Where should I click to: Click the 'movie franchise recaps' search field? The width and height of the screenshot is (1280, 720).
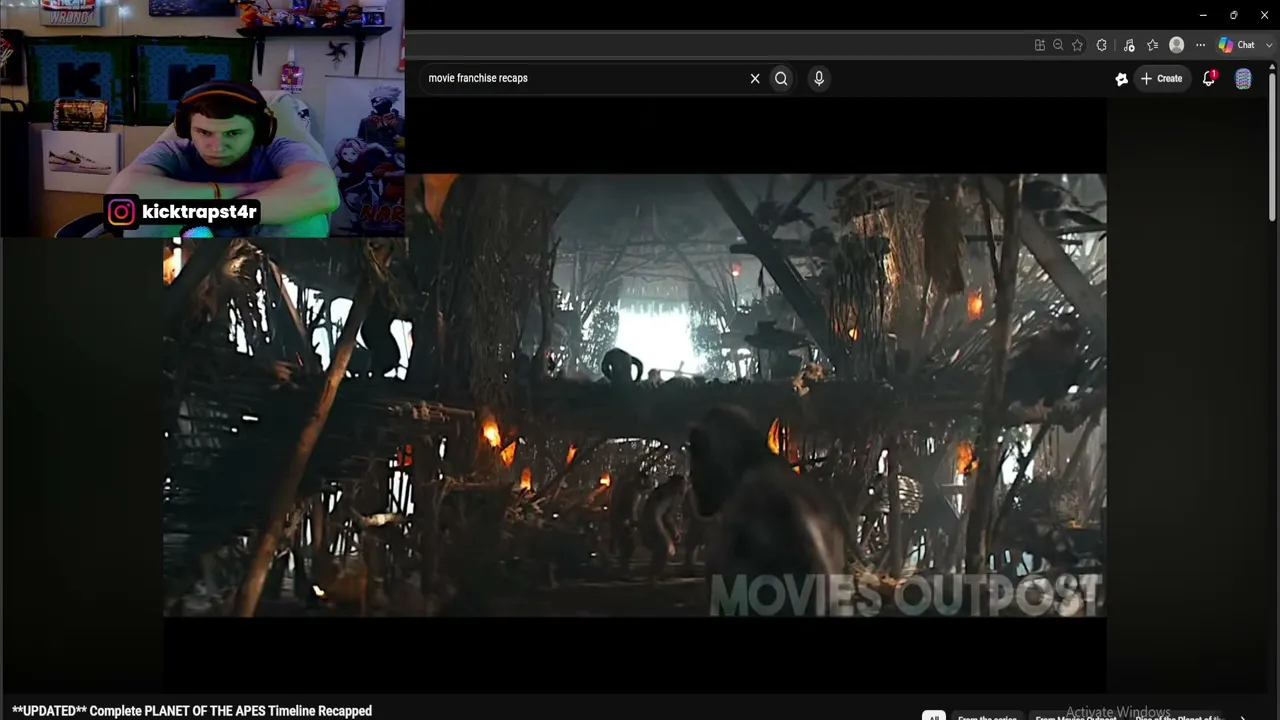coord(585,78)
